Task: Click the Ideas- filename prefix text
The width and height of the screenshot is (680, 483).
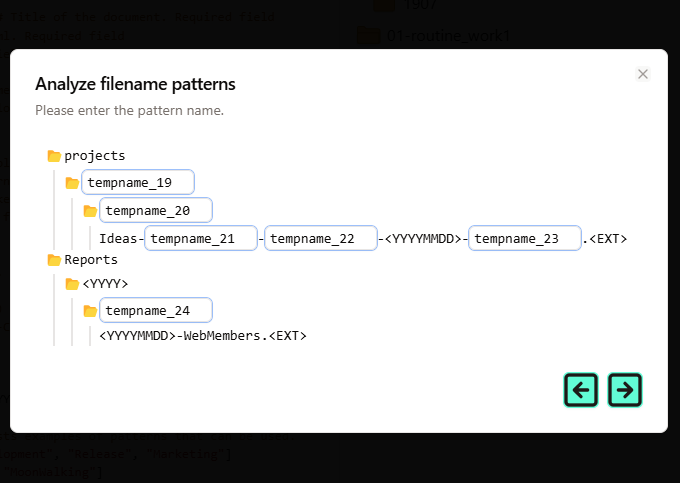Action: tap(121, 239)
